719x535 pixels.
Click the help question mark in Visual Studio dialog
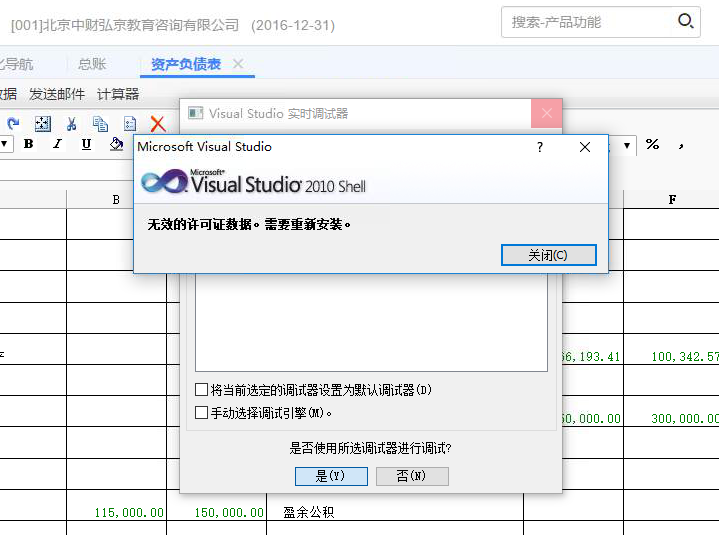point(540,147)
